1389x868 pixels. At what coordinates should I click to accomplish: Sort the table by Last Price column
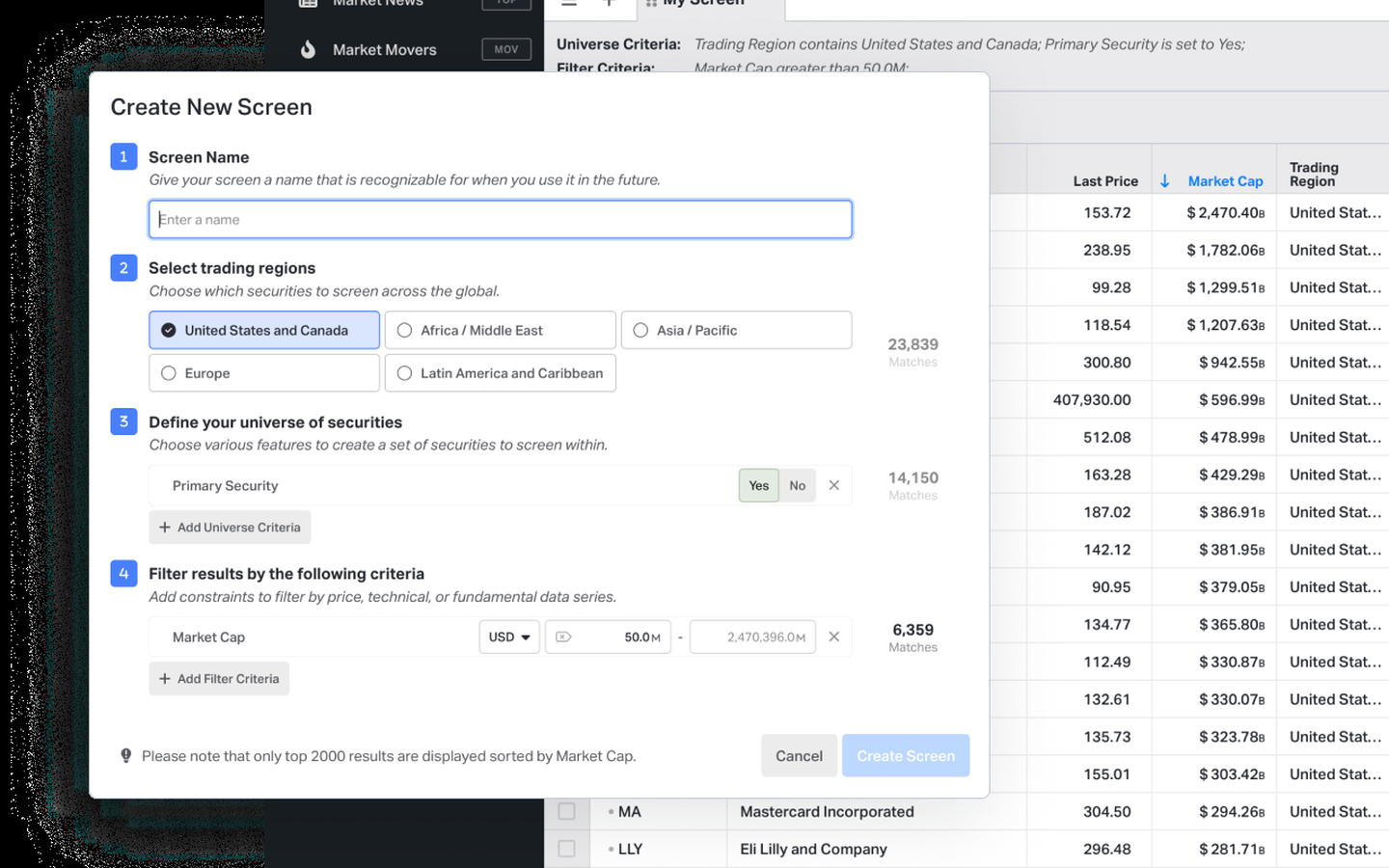[x=1105, y=181]
